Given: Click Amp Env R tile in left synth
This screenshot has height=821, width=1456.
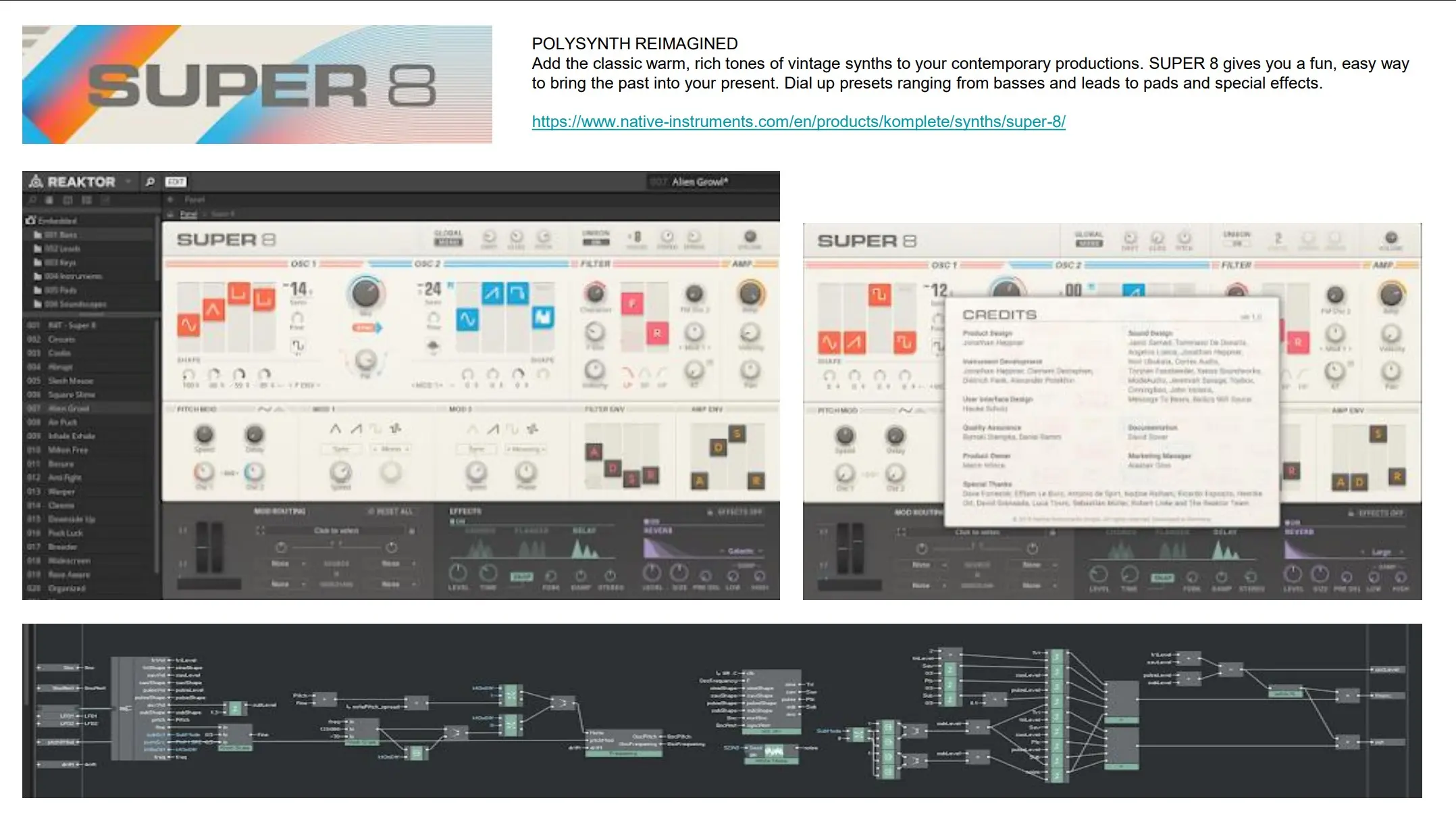Looking at the screenshot, I should tap(756, 481).
